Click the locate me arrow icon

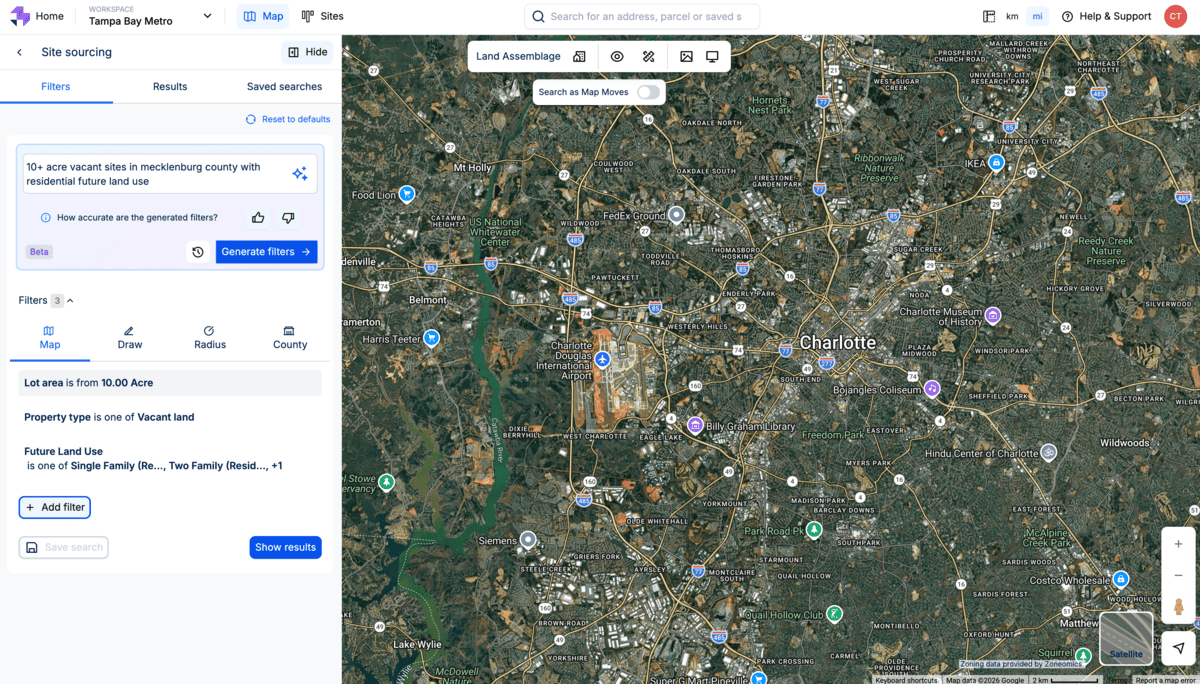pyautogui.click(x=1179, y=647)
